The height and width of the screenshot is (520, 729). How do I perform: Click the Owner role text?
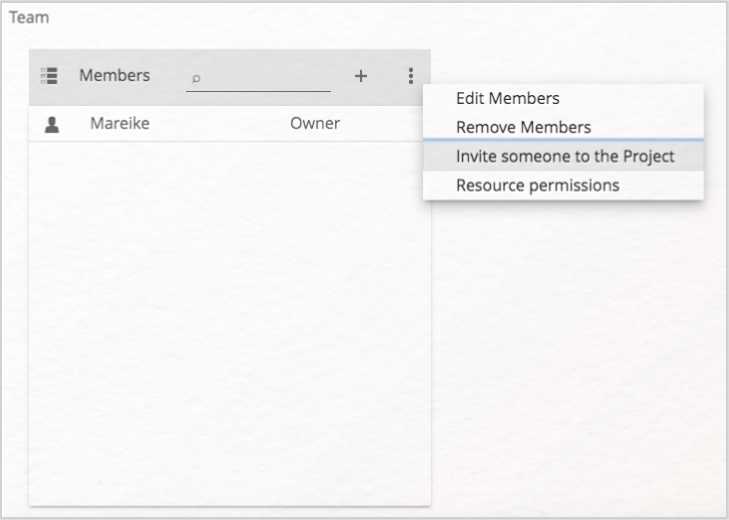(x=315, y=123)
